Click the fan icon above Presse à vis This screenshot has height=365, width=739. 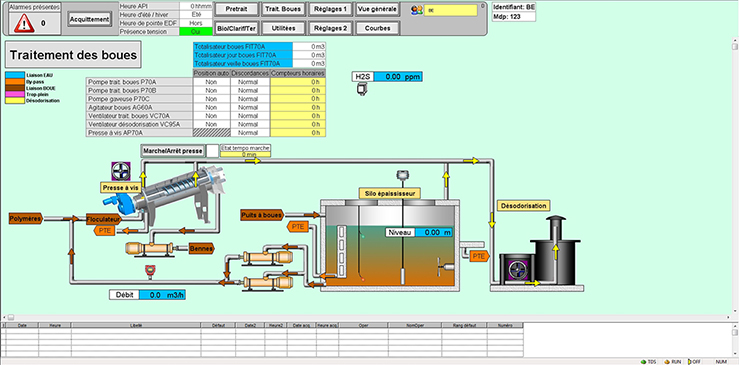pyautogui.click(x=121, y=171)
